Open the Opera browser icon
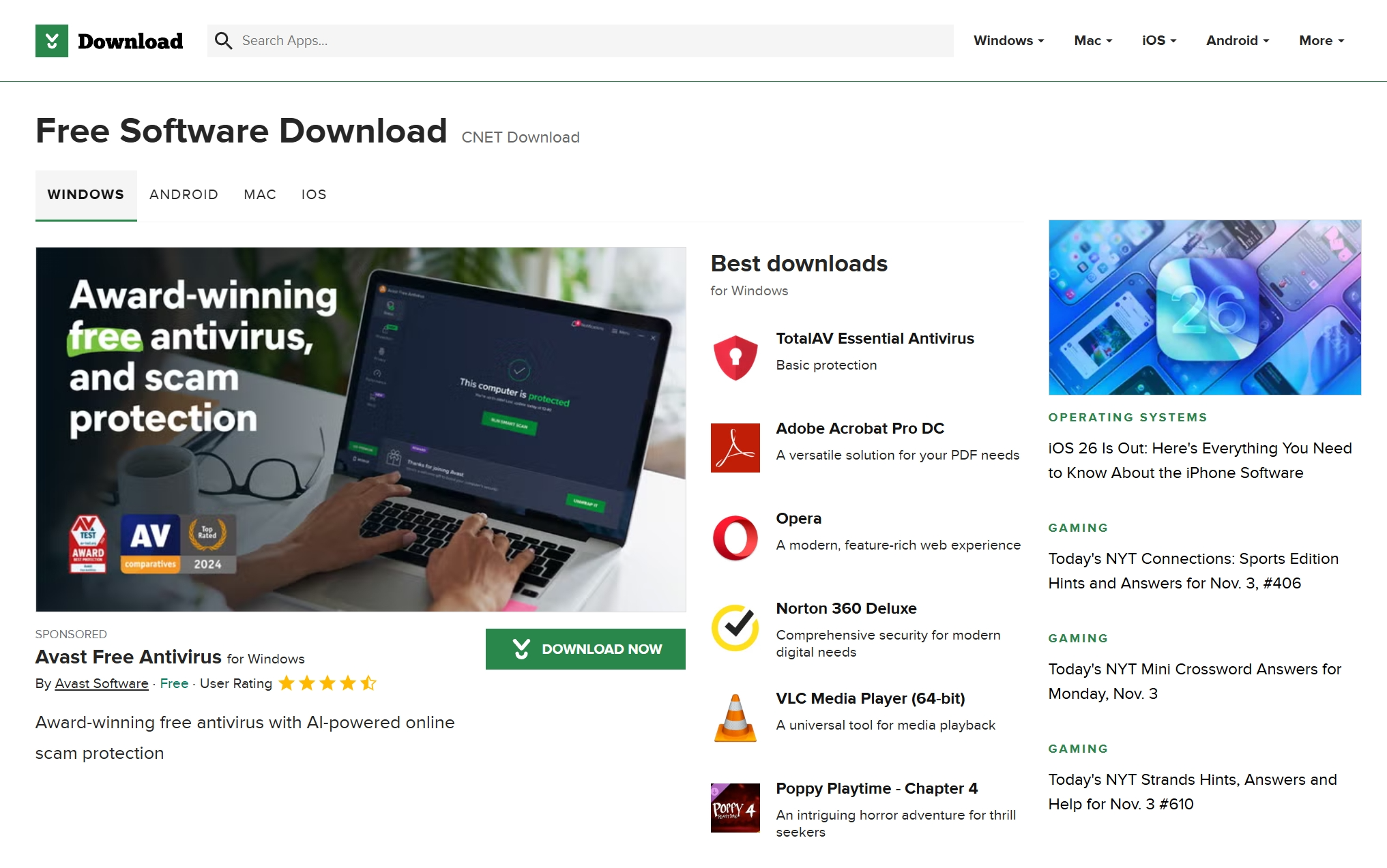This screenshot has width=1387, height=868. click(735, 538)
